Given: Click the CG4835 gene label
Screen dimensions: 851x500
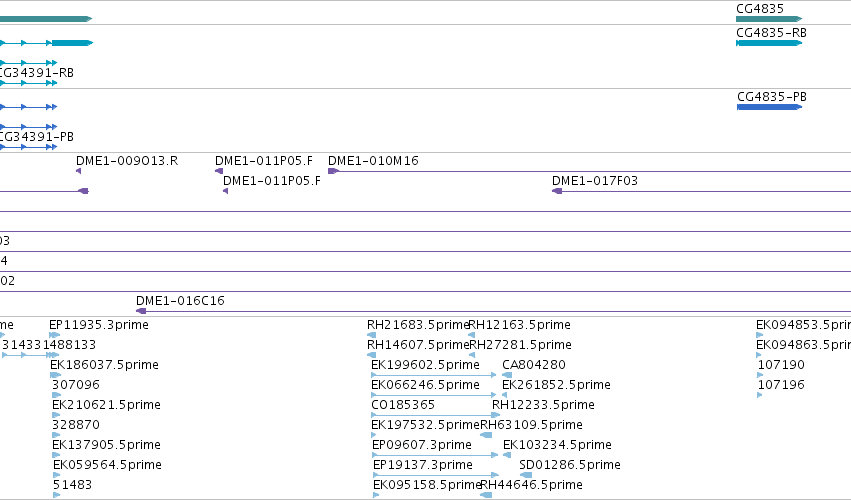Looking at the screenshot, I should [760, 9].
